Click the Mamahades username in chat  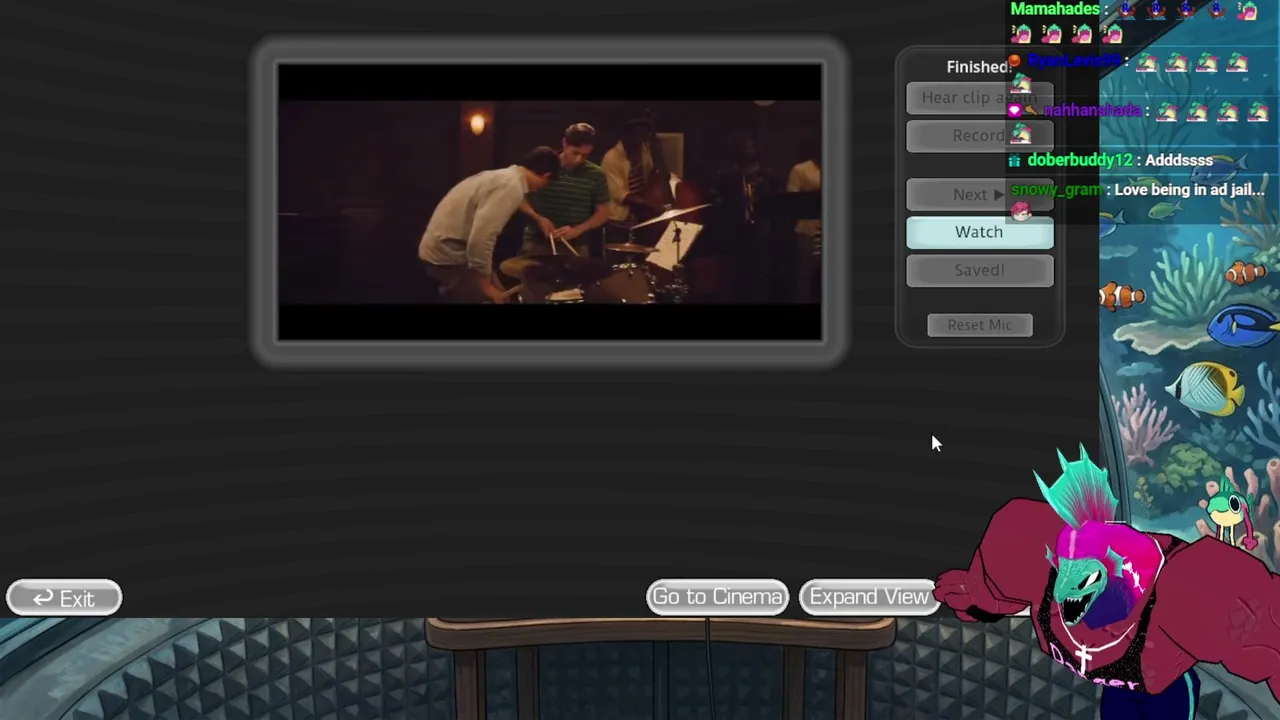[1055, 9]
